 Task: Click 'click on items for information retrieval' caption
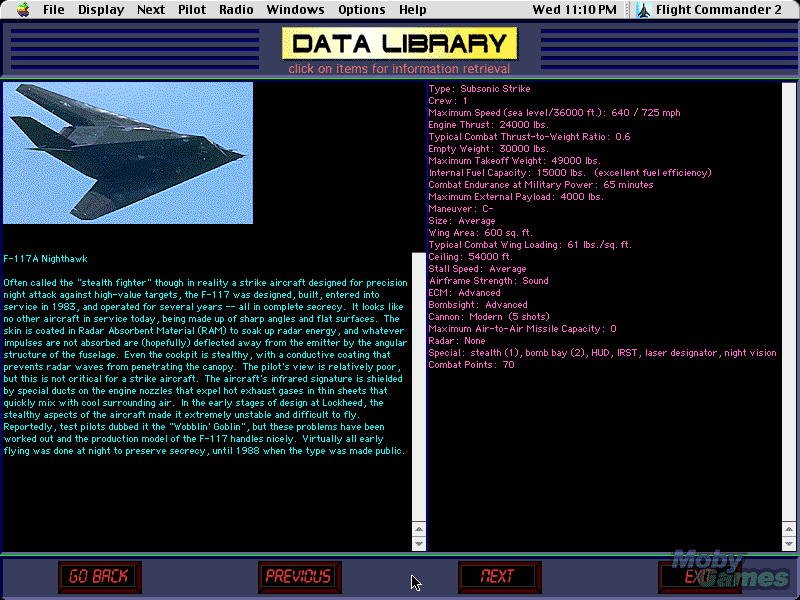click(399, 69)
